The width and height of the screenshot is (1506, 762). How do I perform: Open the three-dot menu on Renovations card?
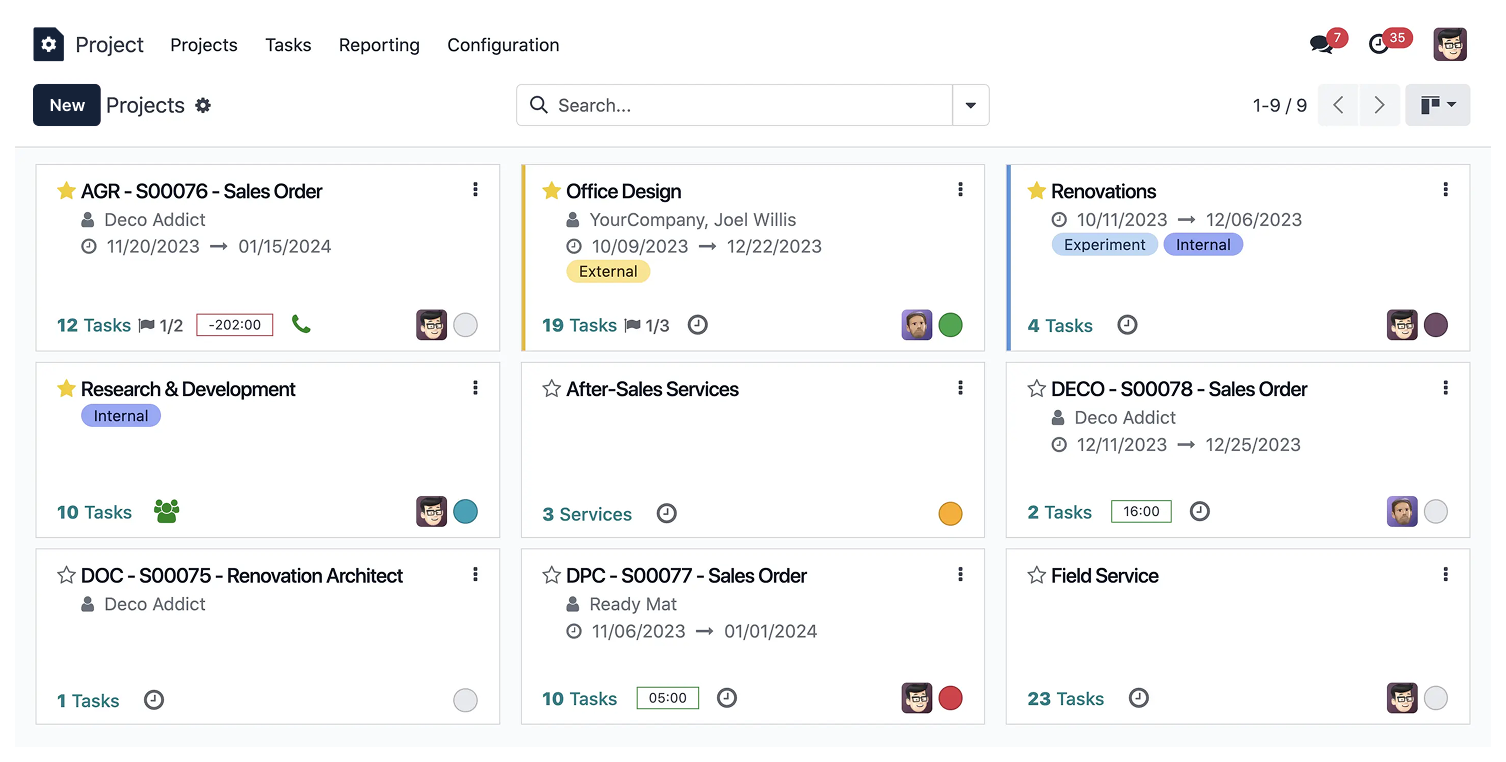(1445, 190)
